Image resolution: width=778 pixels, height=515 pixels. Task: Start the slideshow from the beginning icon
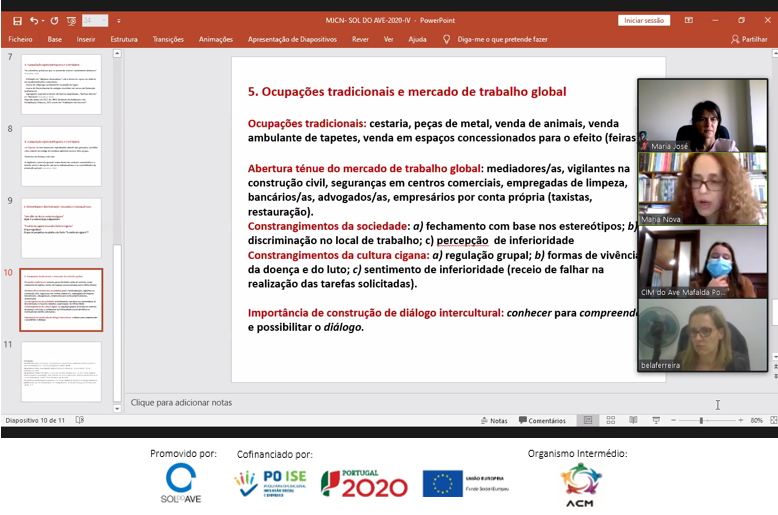(x=71, y=21)
